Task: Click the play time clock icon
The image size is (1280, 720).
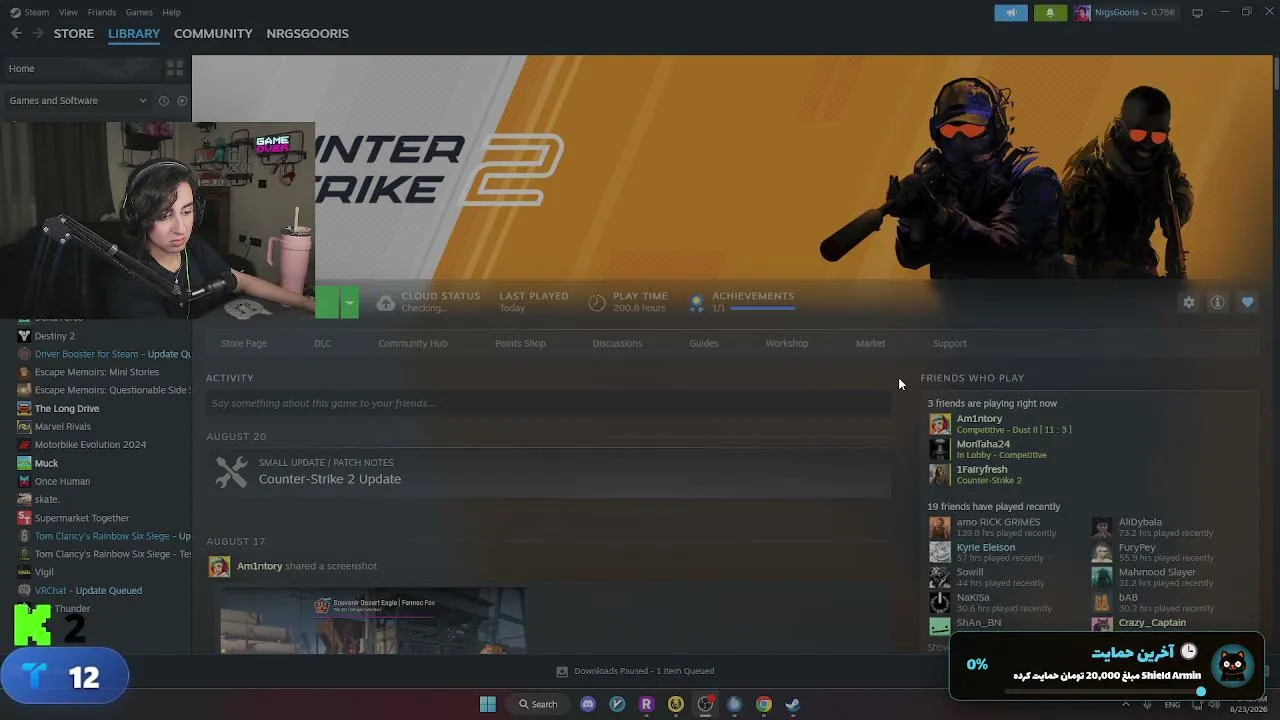Action: pyautogui.click(x=597, y=302)
